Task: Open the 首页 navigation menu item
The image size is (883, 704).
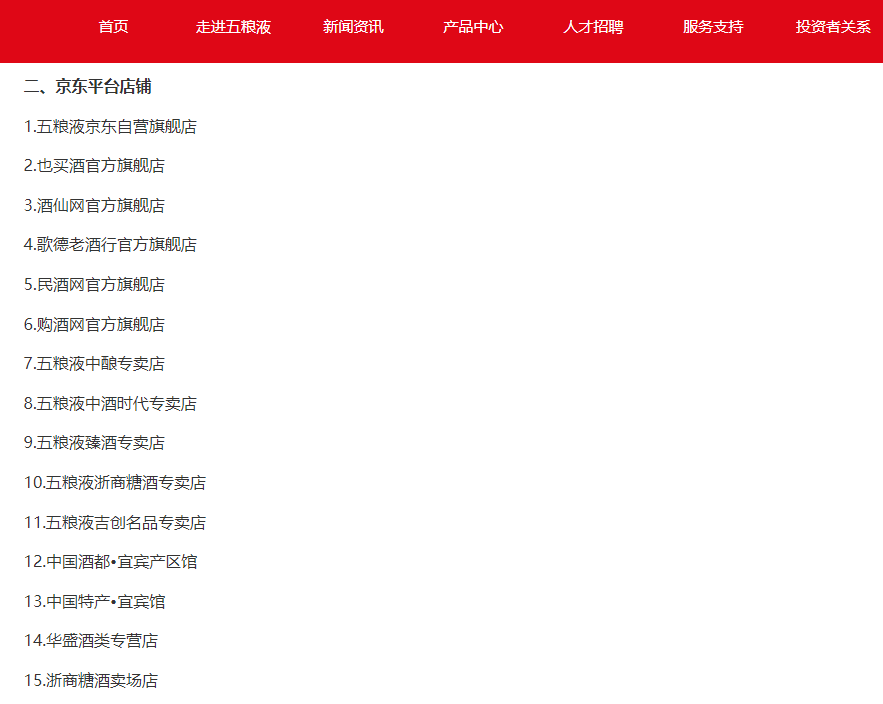Action: tap(111, 28)
